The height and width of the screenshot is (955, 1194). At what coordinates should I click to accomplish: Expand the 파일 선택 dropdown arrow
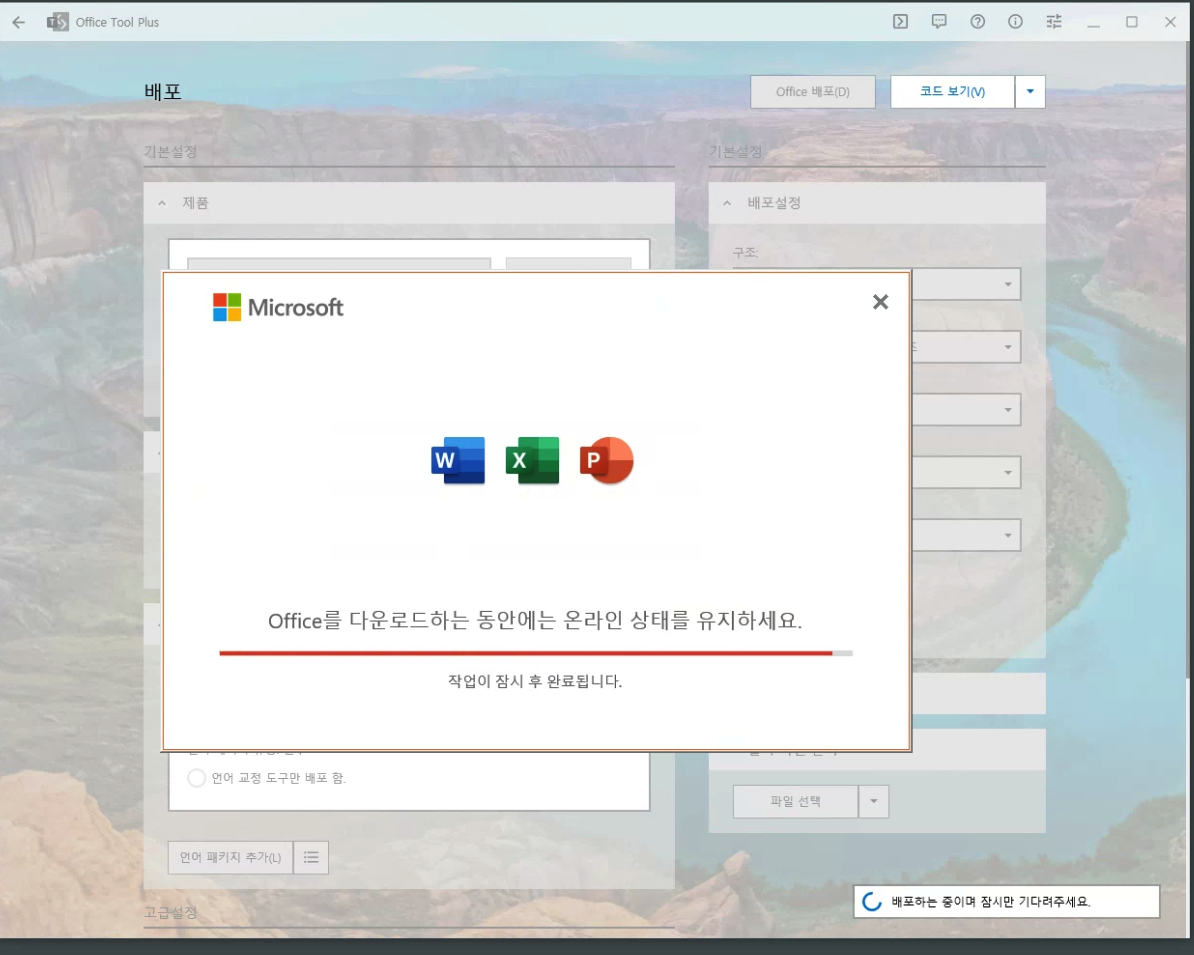873,801
